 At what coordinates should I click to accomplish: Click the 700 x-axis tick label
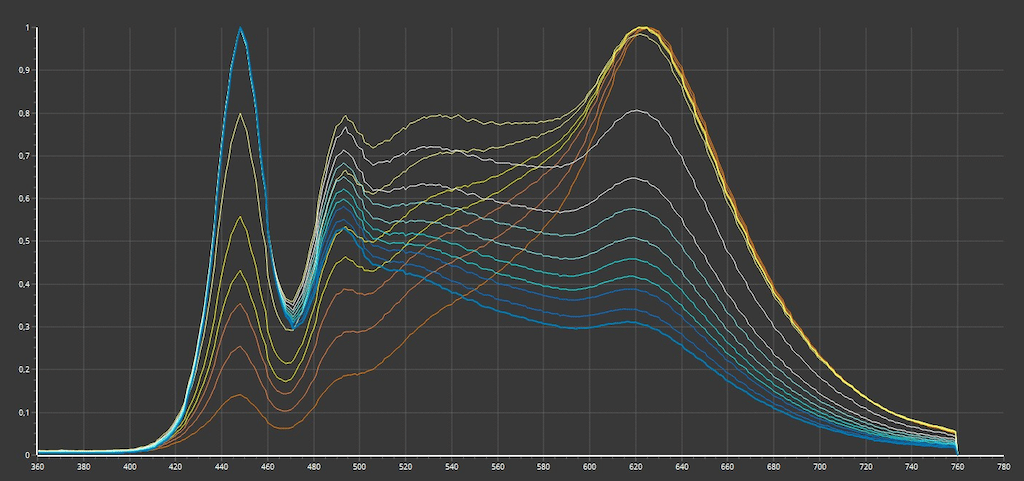(820, 466)
